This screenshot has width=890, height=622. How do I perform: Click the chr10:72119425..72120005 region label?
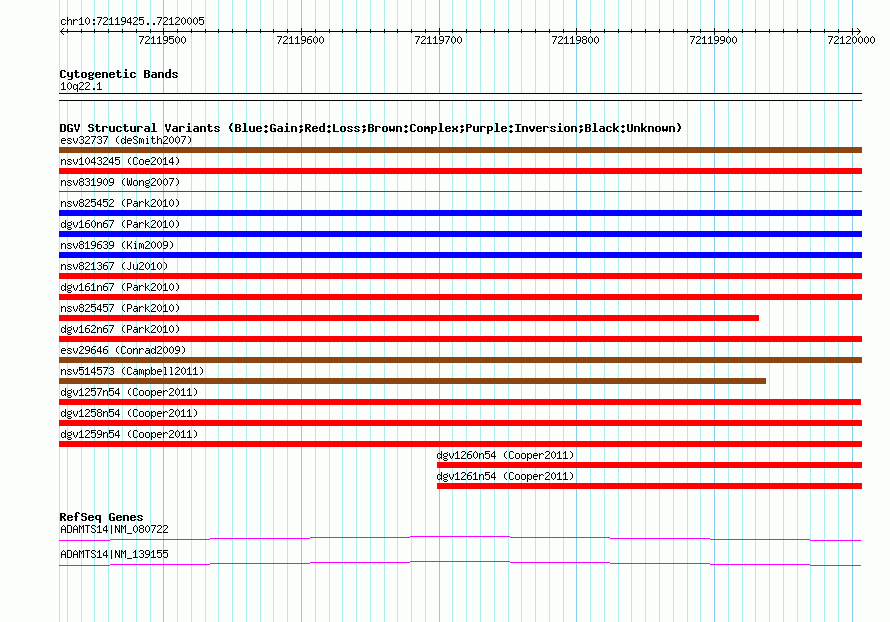132,21
